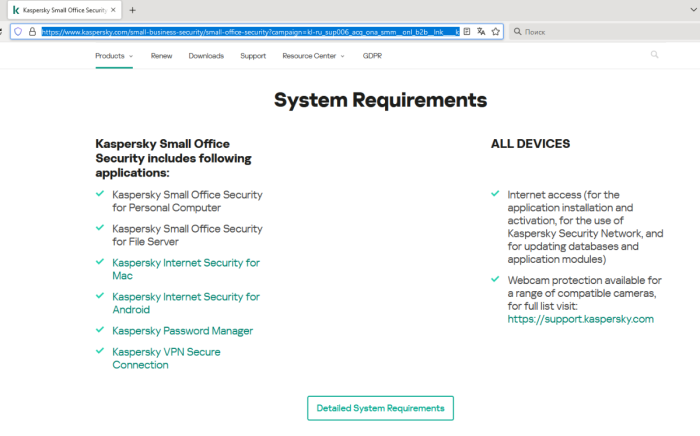Click the padlock site security icon
Viewport: 700px width, 436px height.
pos(32,32)
